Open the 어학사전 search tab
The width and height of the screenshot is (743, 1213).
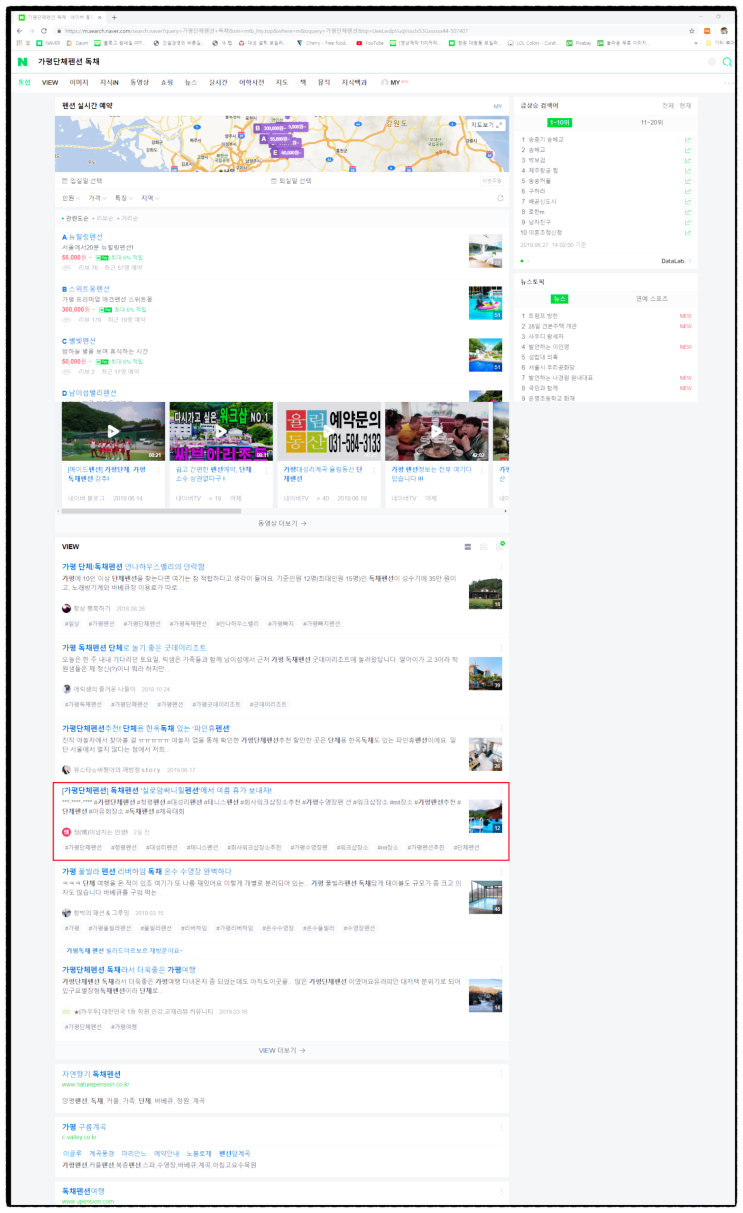coord(251,82)
